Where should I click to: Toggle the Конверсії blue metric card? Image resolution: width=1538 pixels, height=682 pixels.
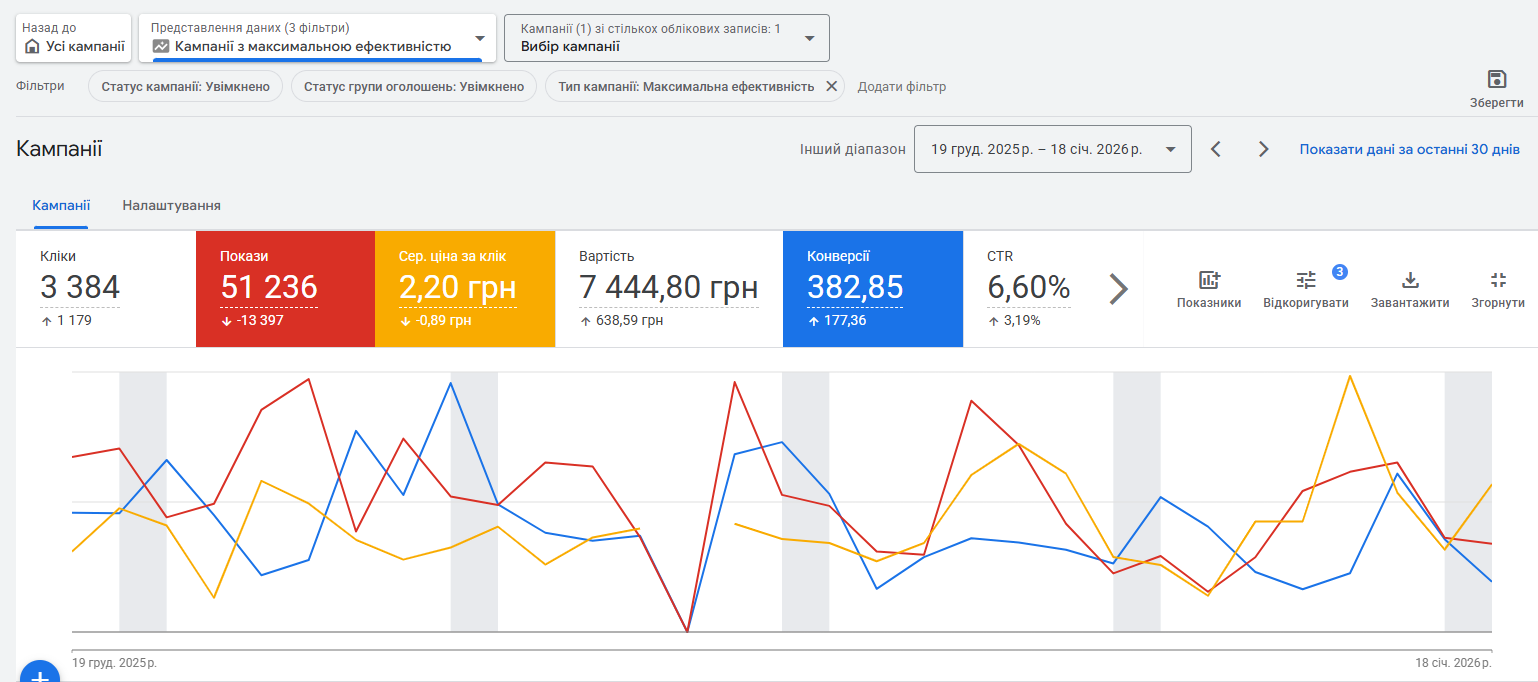click(x=872, y=289)
